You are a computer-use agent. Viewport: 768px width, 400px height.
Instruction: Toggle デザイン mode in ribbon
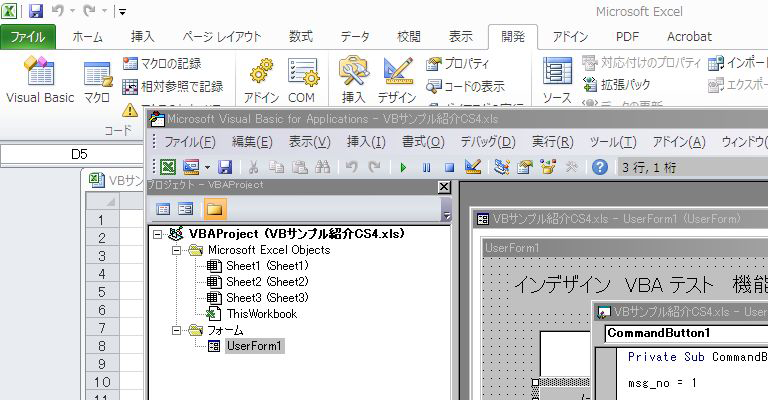(x=397, y=80)
